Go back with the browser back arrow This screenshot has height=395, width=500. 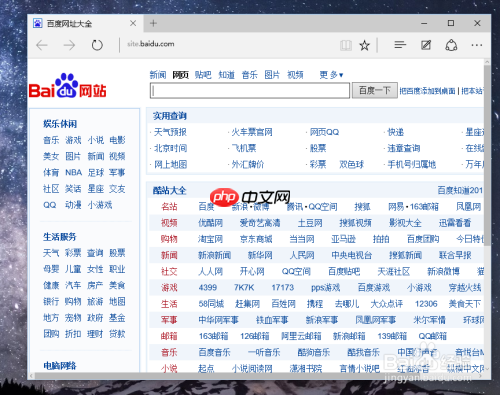coord(42,45)
